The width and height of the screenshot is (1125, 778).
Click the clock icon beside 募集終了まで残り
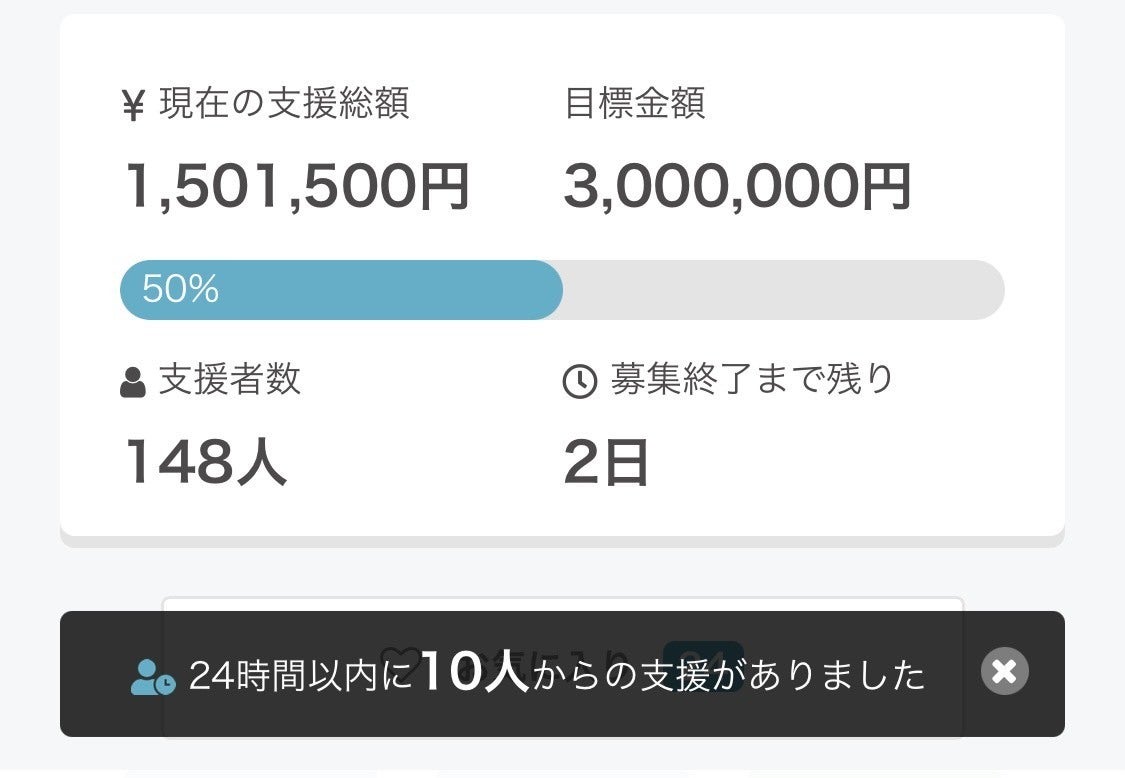tap(580, 382)
